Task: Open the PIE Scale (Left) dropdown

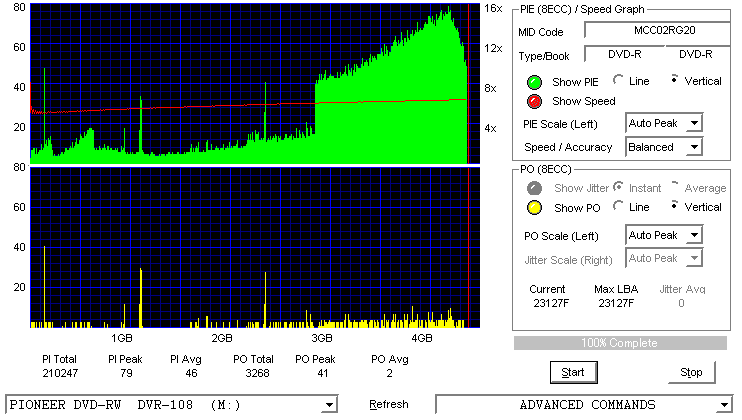Action: pyautogui.click(x=663, y=123)
